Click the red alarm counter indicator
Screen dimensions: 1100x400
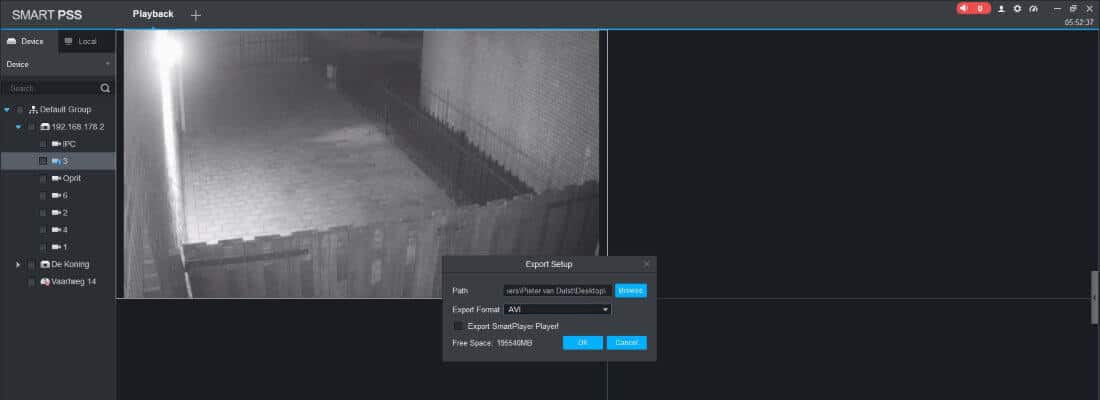972,8
